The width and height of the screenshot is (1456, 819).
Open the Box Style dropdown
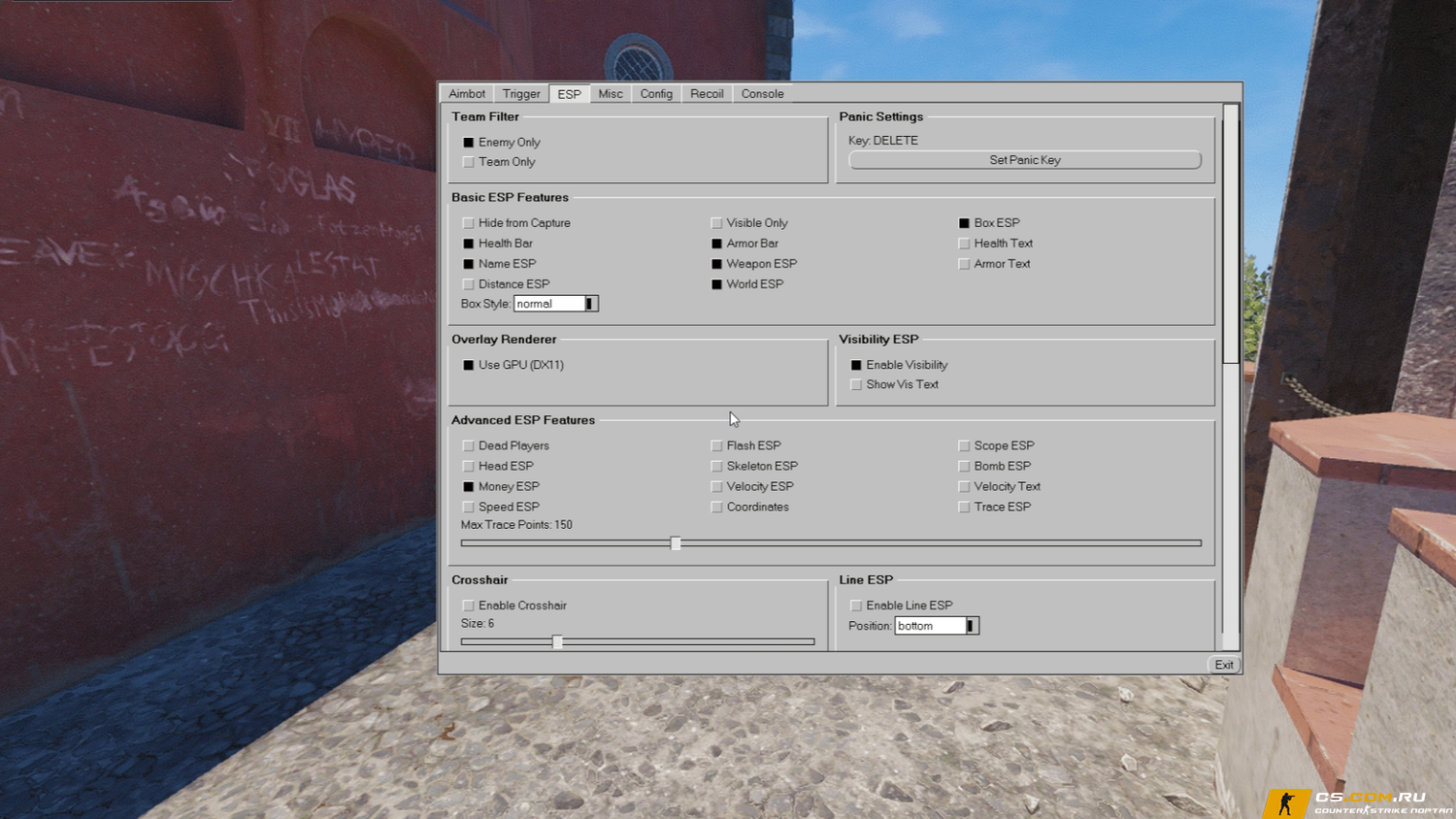[x=590, y=304]
